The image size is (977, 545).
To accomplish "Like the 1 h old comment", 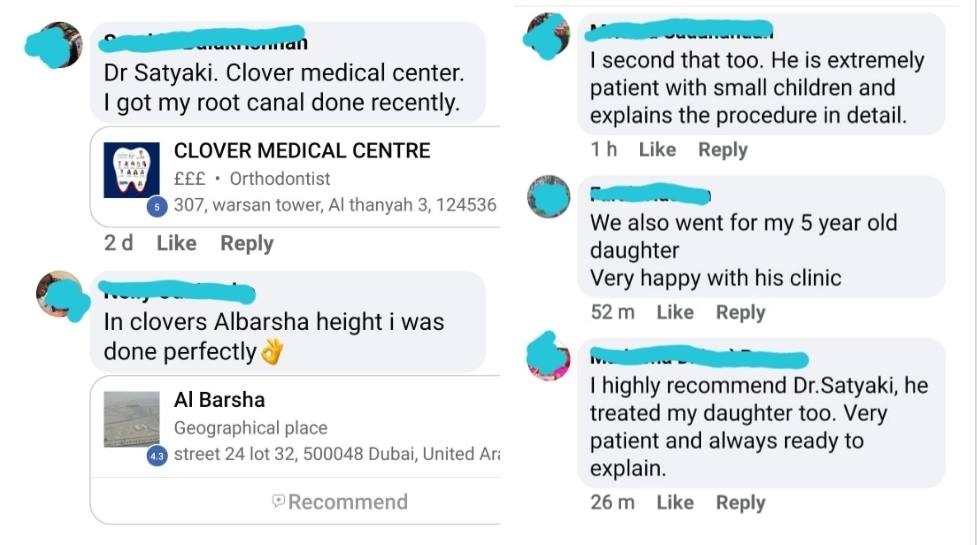I will [657, 149].
